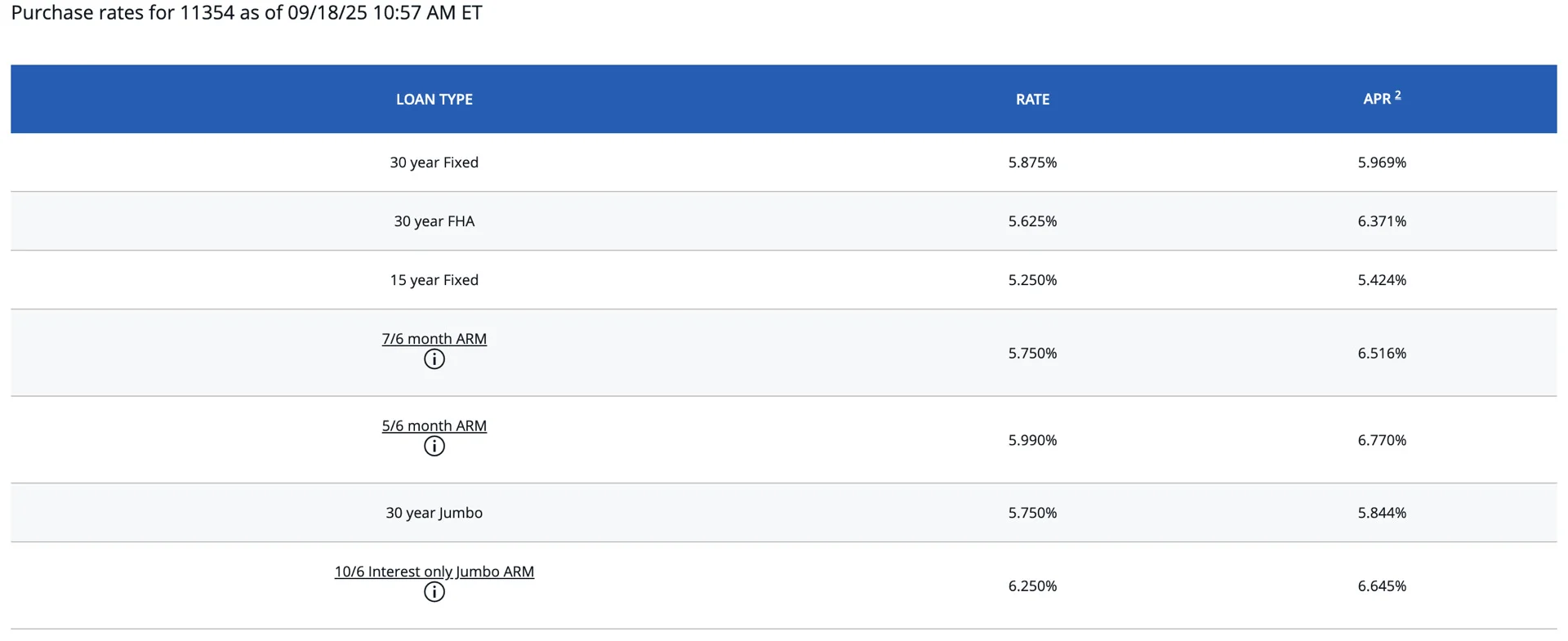Click the 6.645% APR value
This screenshot has height=641, width=1568.
[x=1382, y=586]
